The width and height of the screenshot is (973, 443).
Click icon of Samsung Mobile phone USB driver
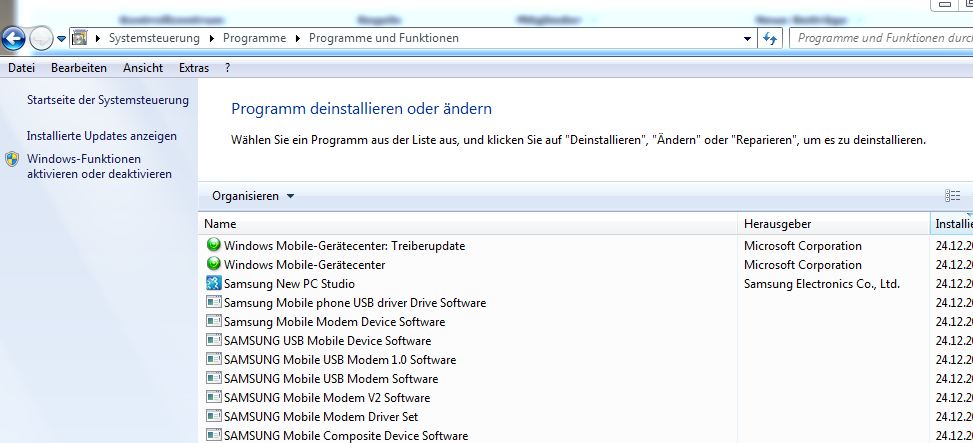[213, 302]
